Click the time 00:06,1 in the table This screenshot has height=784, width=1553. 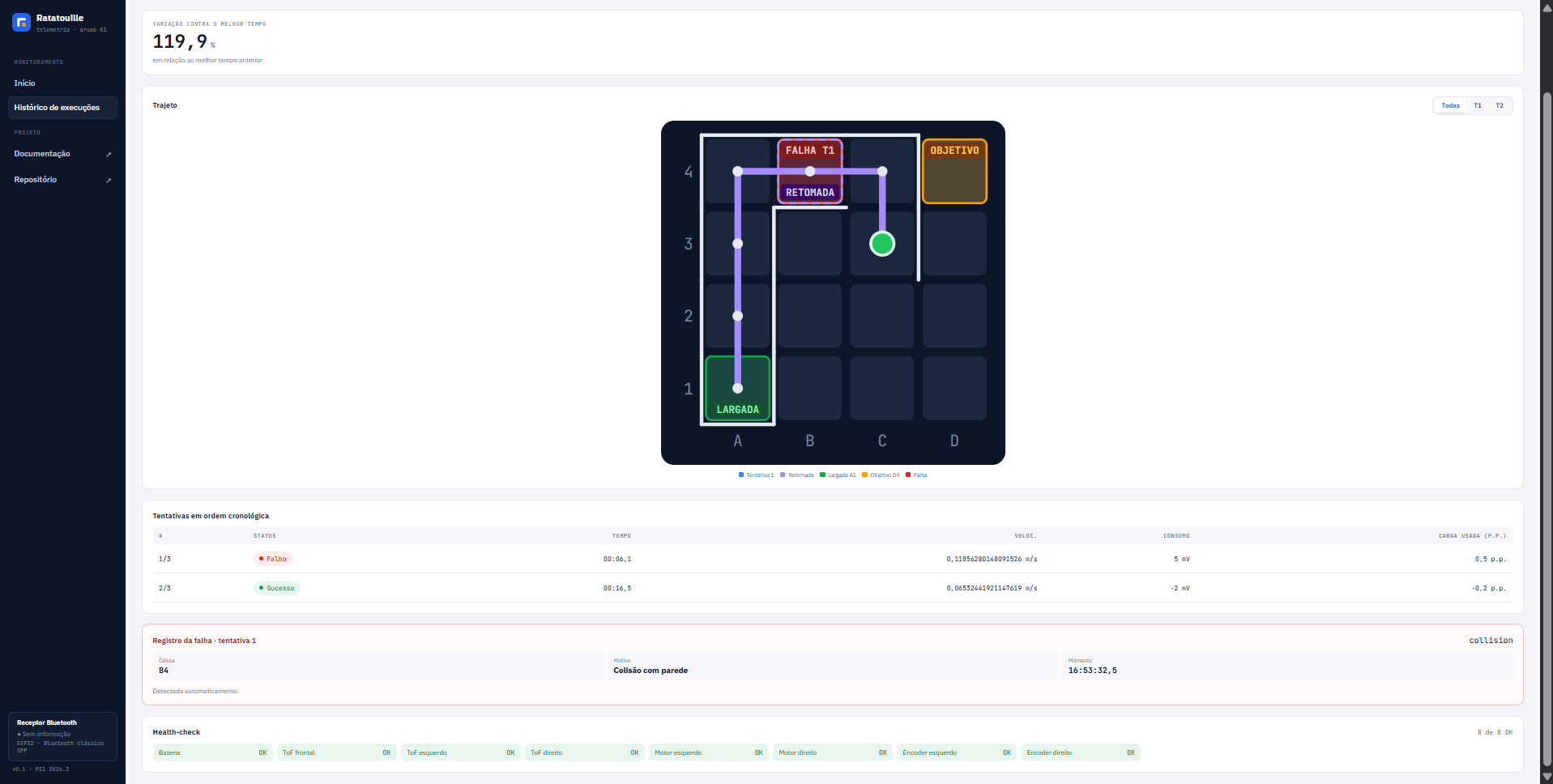(617, 559)
